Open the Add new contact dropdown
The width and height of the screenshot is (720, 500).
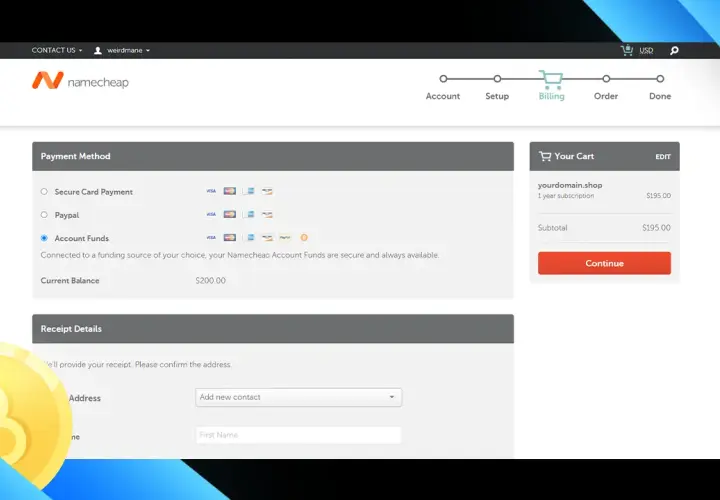298,397
